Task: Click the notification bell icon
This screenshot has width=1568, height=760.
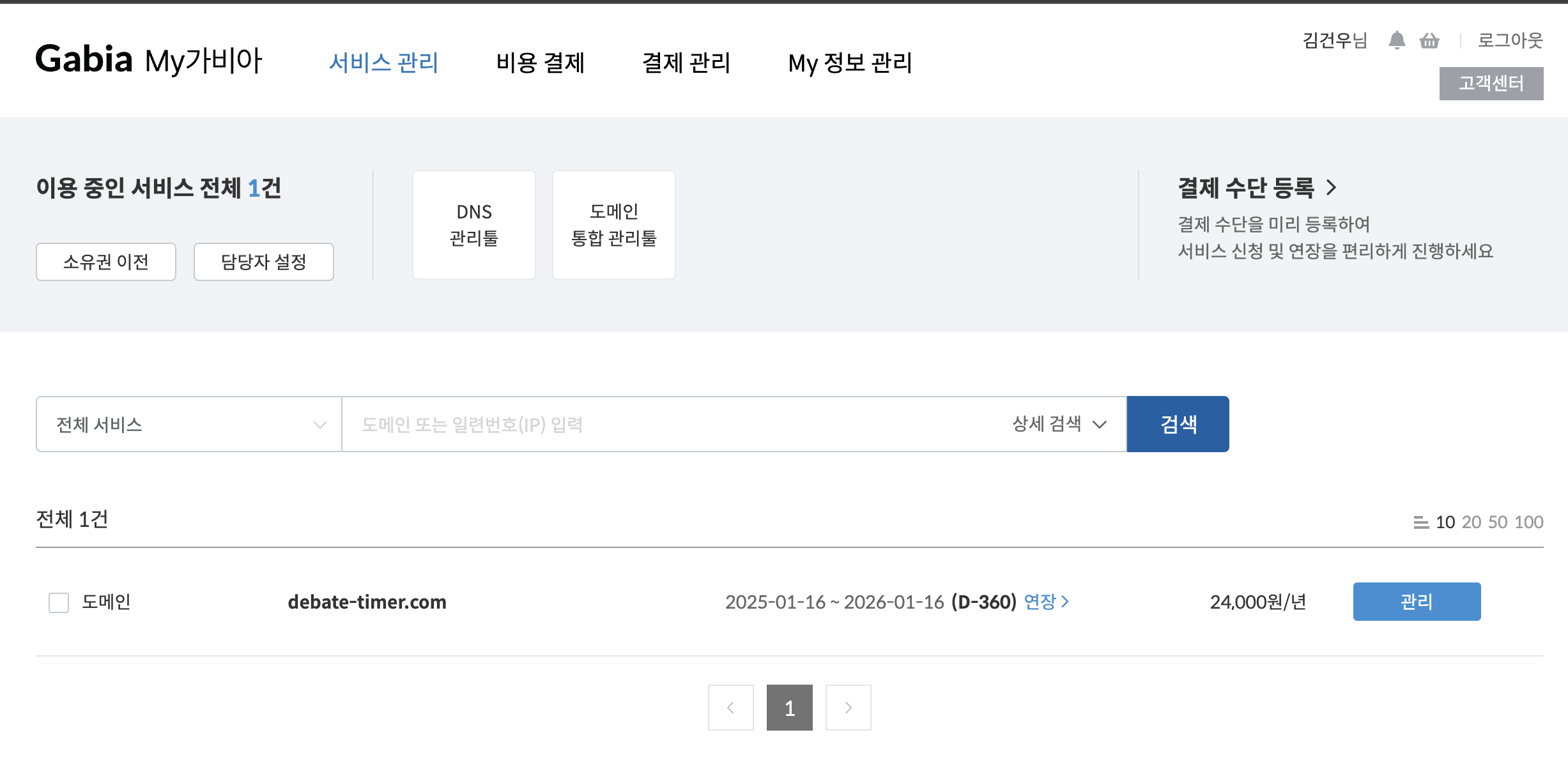Action: click(1397, 40)
